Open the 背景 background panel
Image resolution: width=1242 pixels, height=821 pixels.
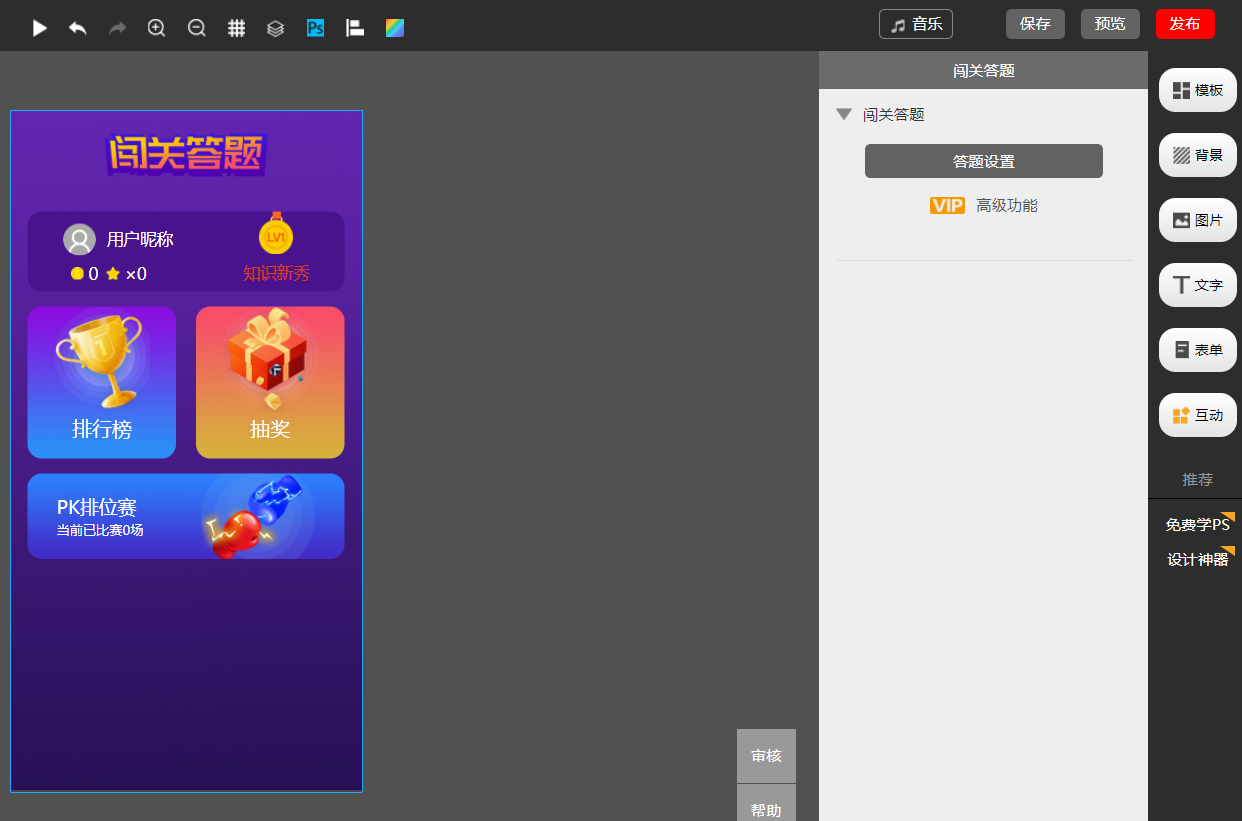(1198, 155)
